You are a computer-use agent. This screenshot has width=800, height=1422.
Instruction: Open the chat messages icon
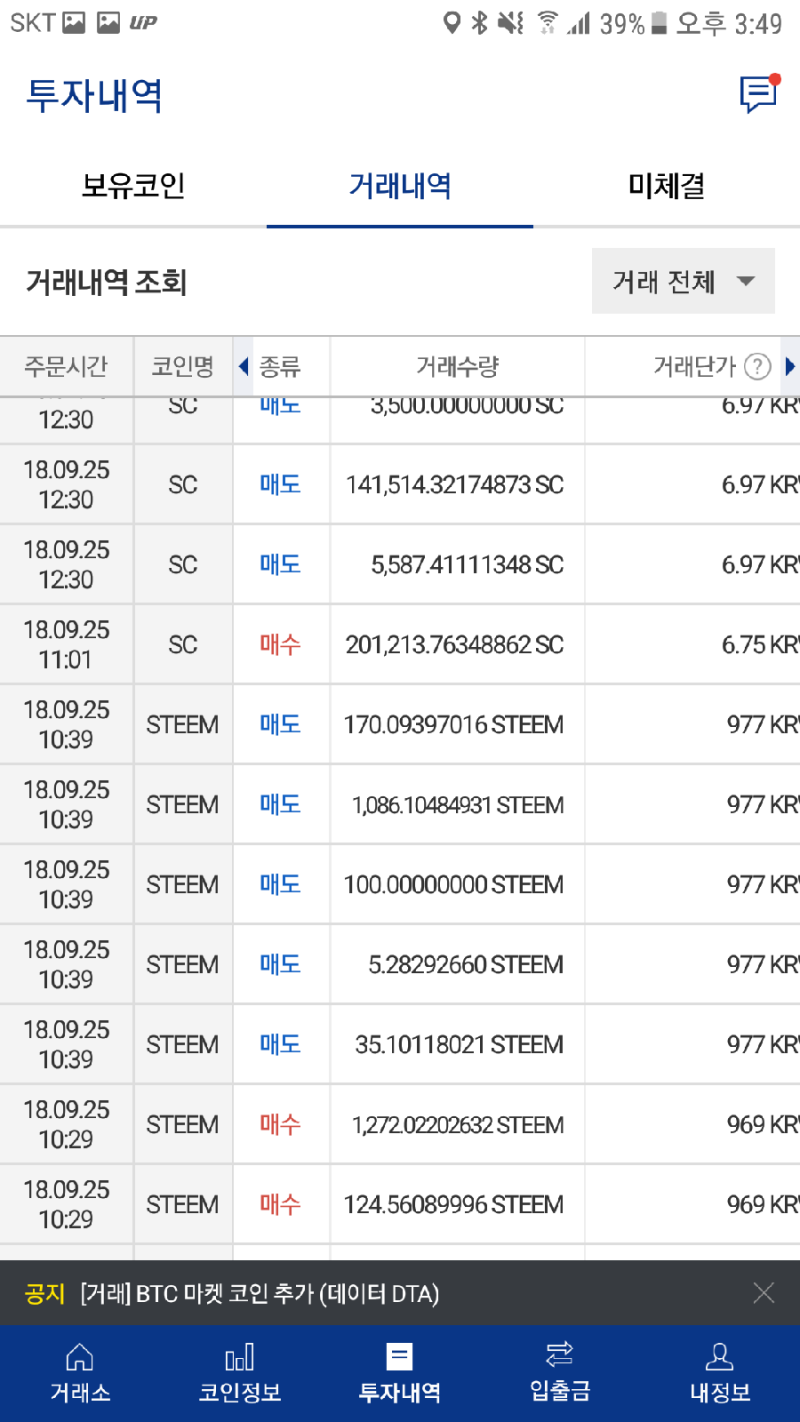758,94
